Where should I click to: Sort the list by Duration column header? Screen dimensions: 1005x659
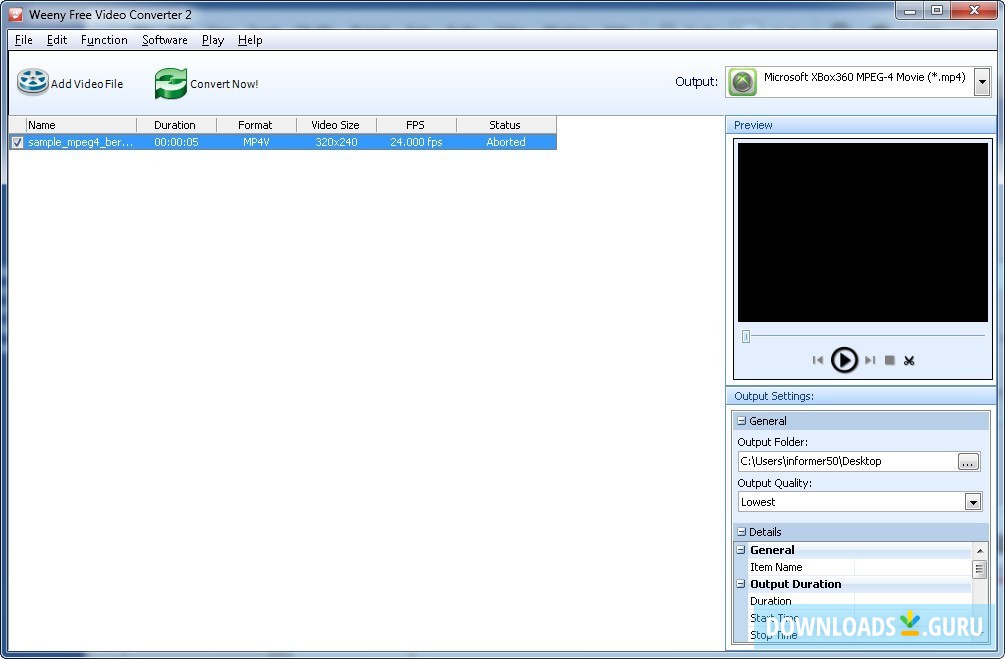[175, 125]
